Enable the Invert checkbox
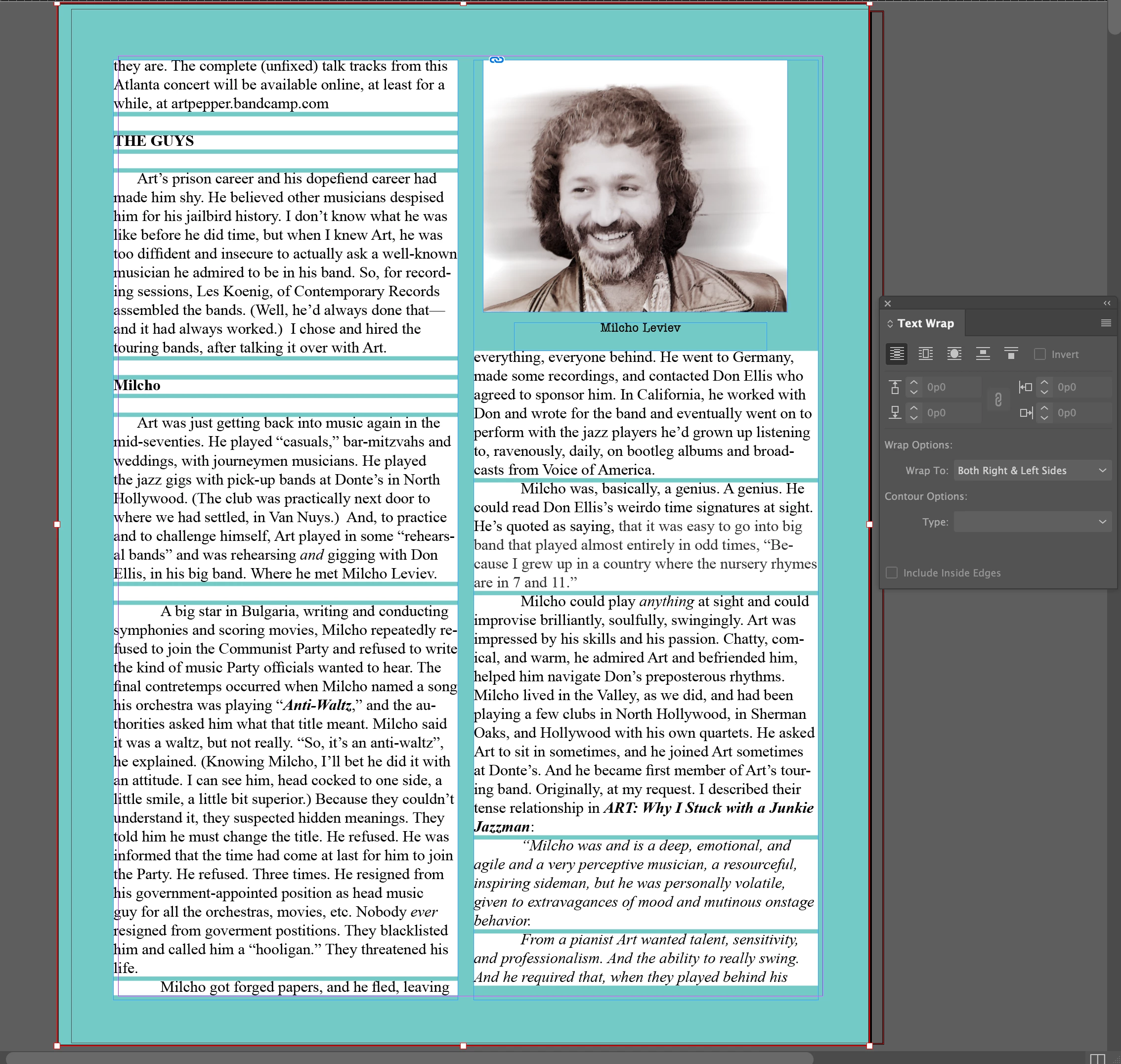The width and height of the screenshot is (1121, 1064). point(1040,355)
